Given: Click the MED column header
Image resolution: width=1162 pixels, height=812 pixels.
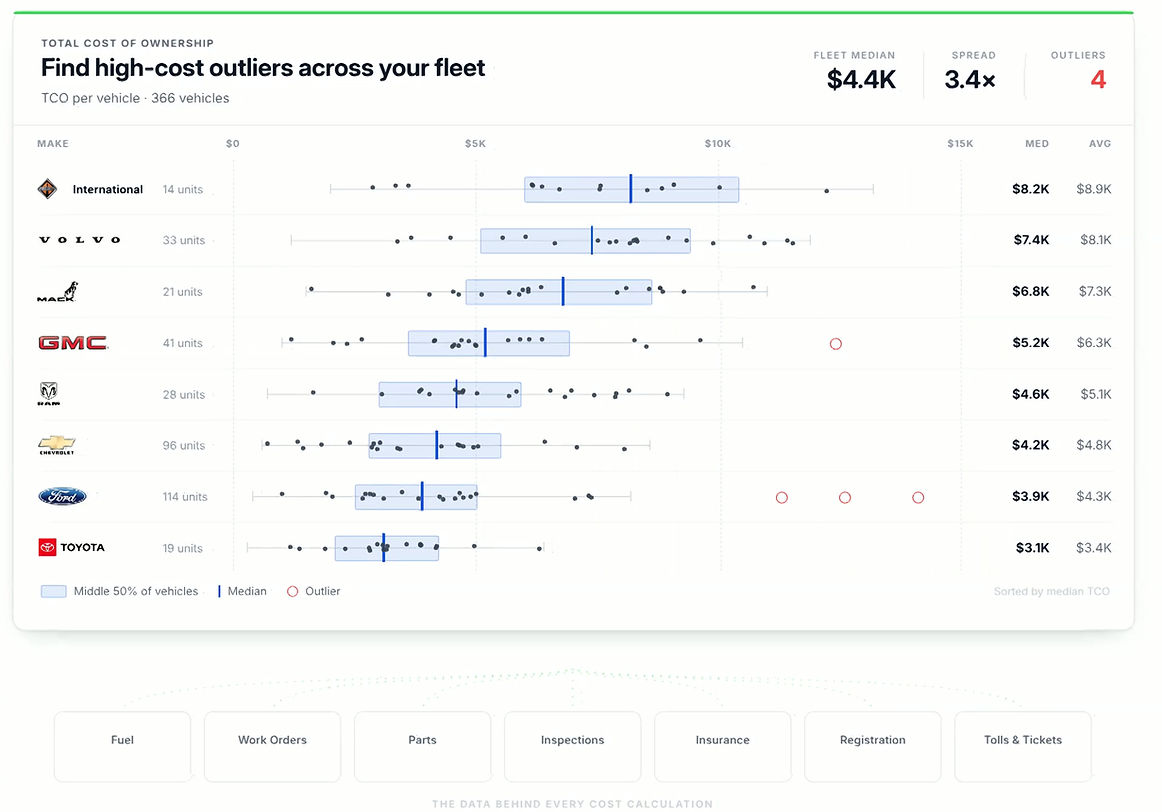Looking at the screenshot, I should pos(1037,144).
